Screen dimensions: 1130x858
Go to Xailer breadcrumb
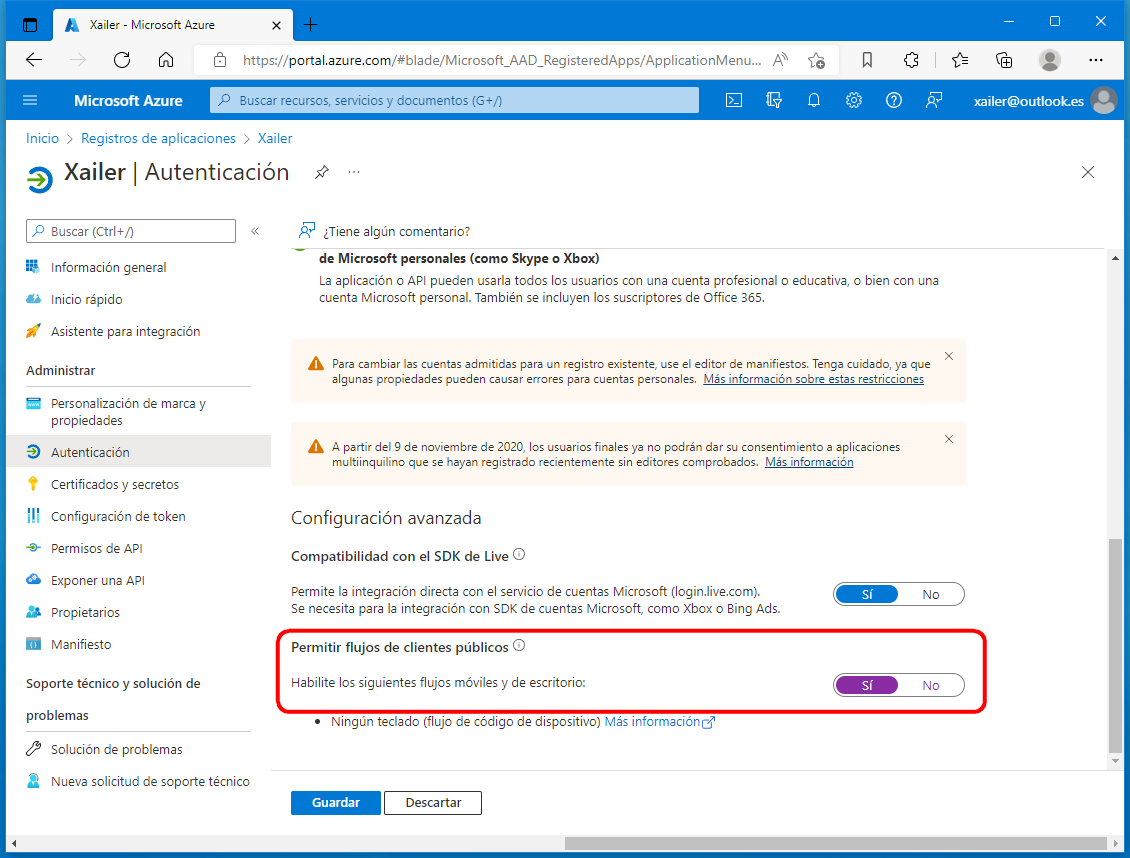[275, 138]
